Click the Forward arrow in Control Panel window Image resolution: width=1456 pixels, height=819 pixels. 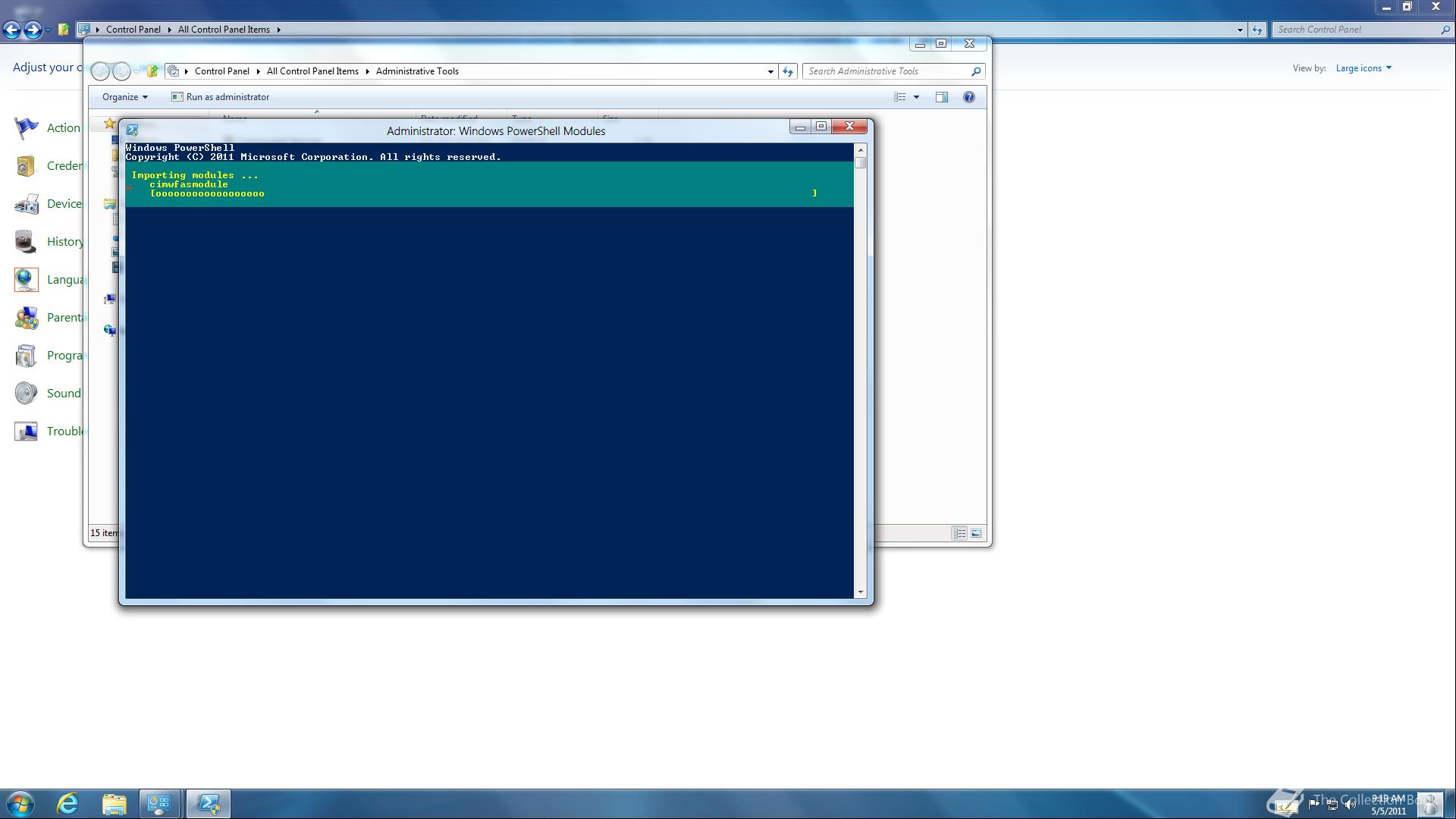33,30
